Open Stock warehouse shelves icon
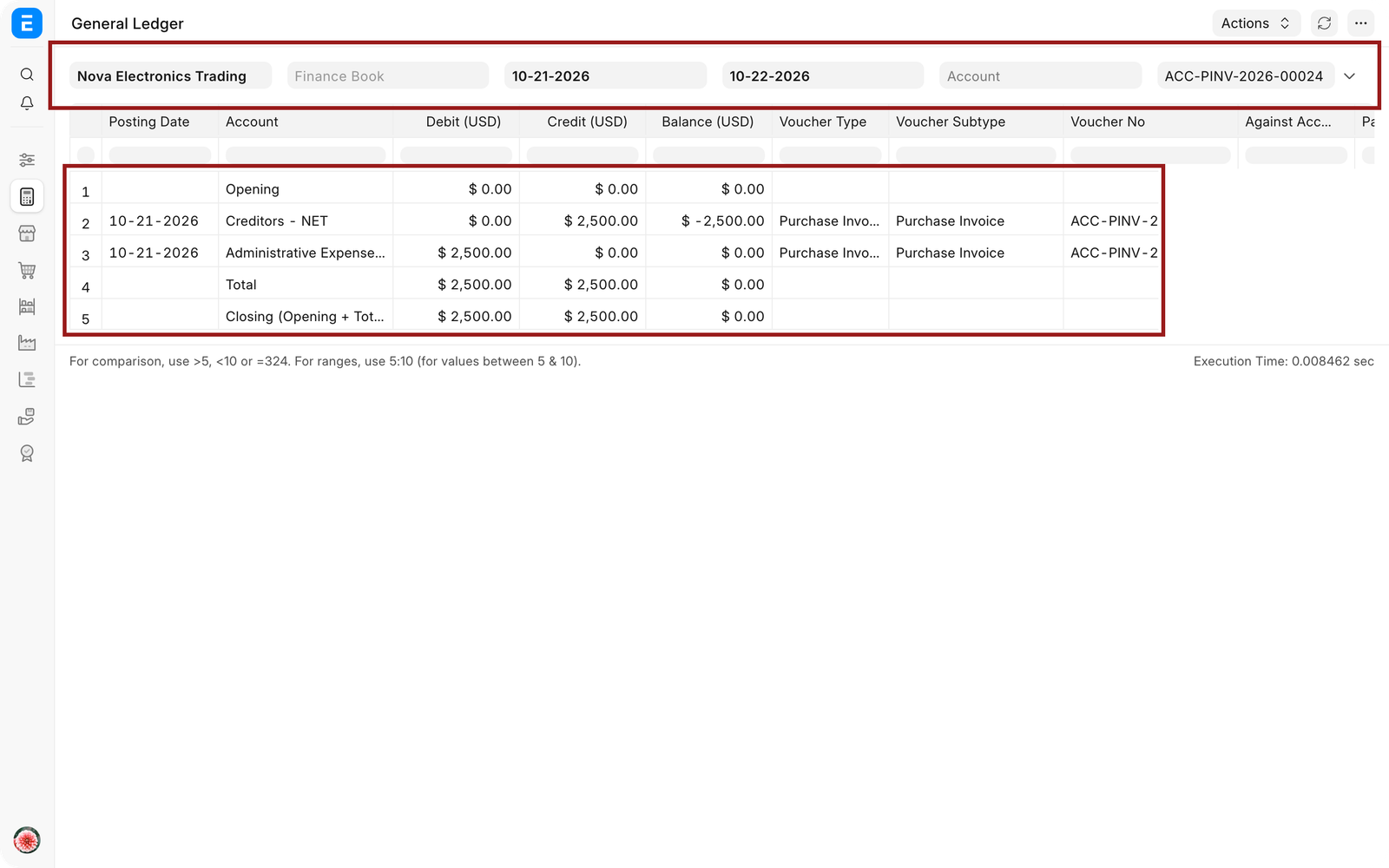Image resolution: width=1389 pixels, height=868 pixels. point(27,306)
